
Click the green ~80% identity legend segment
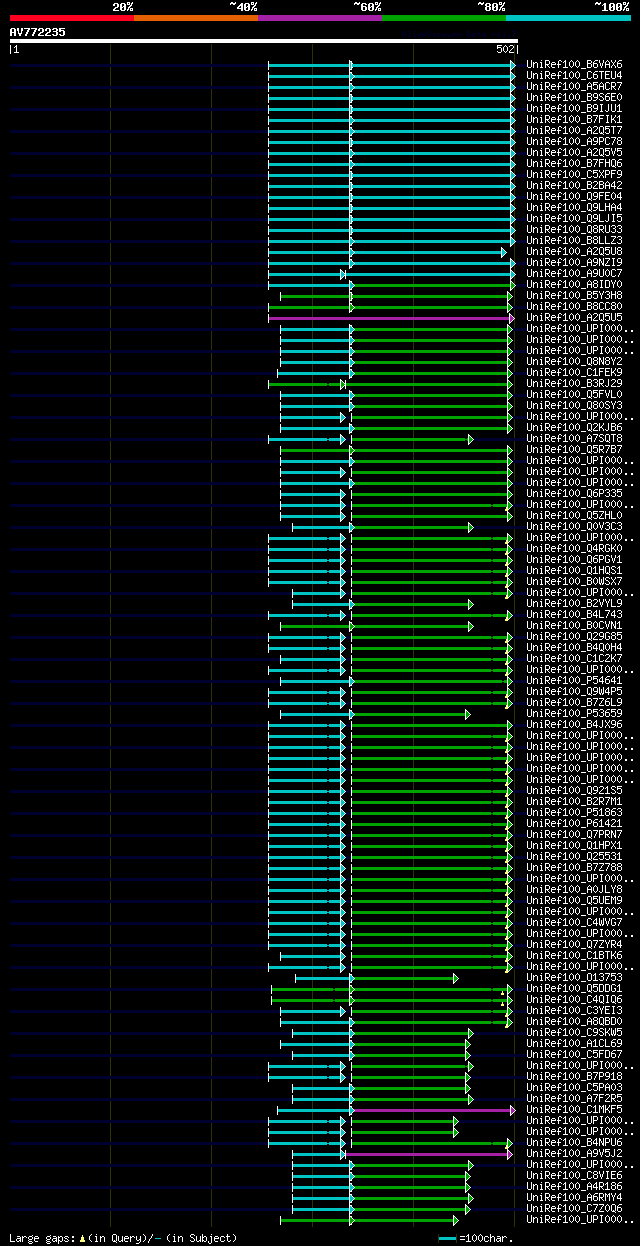point(443,18)
